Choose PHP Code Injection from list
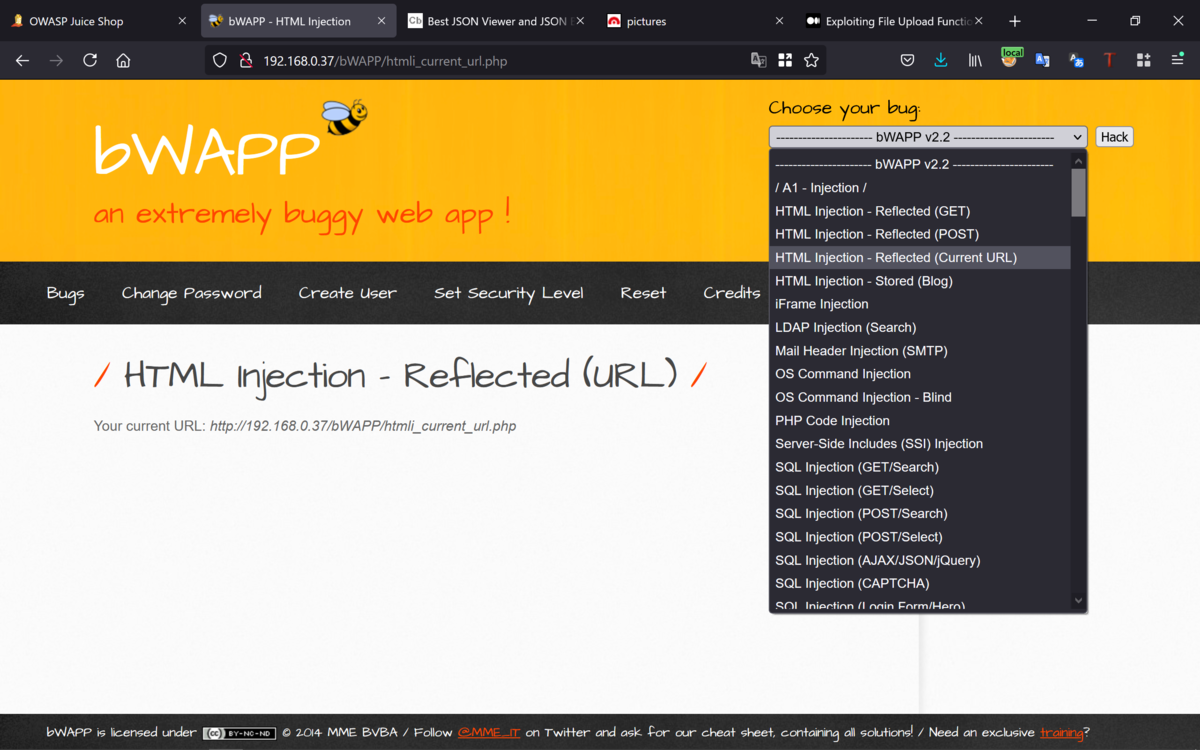The width and height of the screenshot is (1200, 750). click(x=920, y=421)
